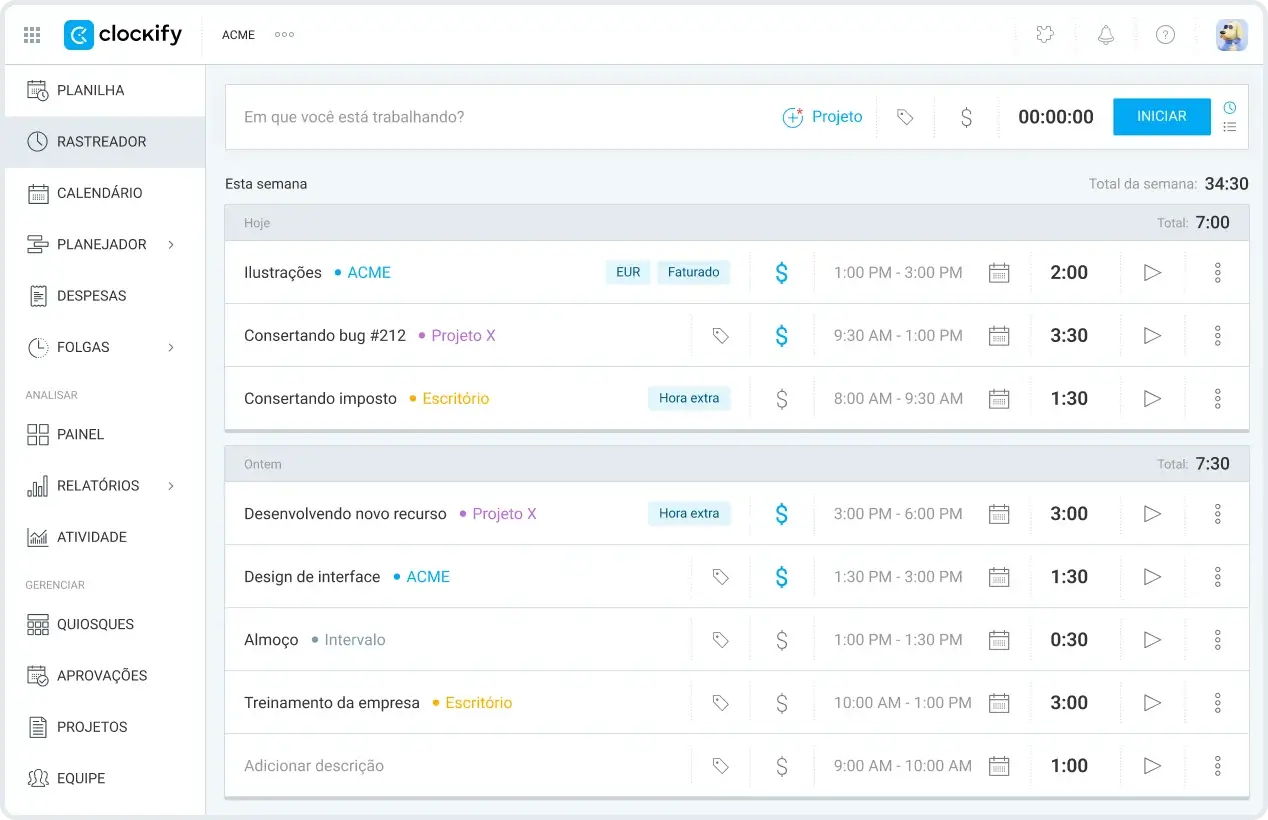Toggle billable dollar sign for Consertando imposto
Image resolution: width=1268 pixels, height=820 pixels.
[x=782, y=399]
